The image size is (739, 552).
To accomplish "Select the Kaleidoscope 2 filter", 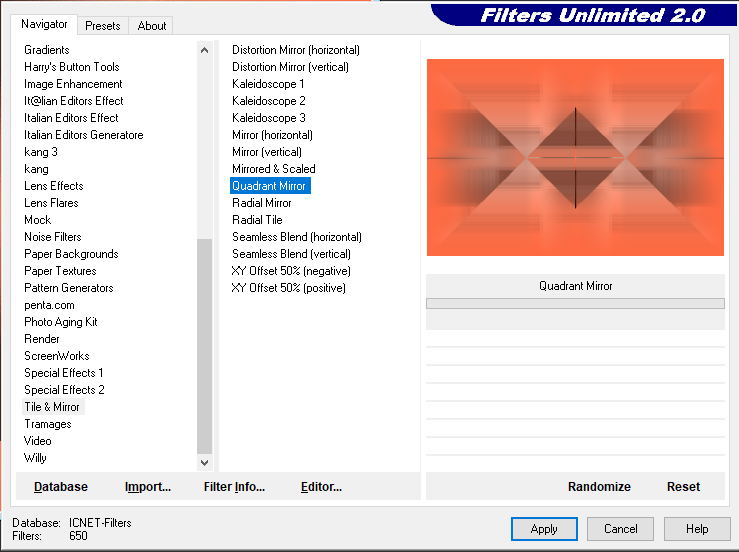I will click(269, 101).
